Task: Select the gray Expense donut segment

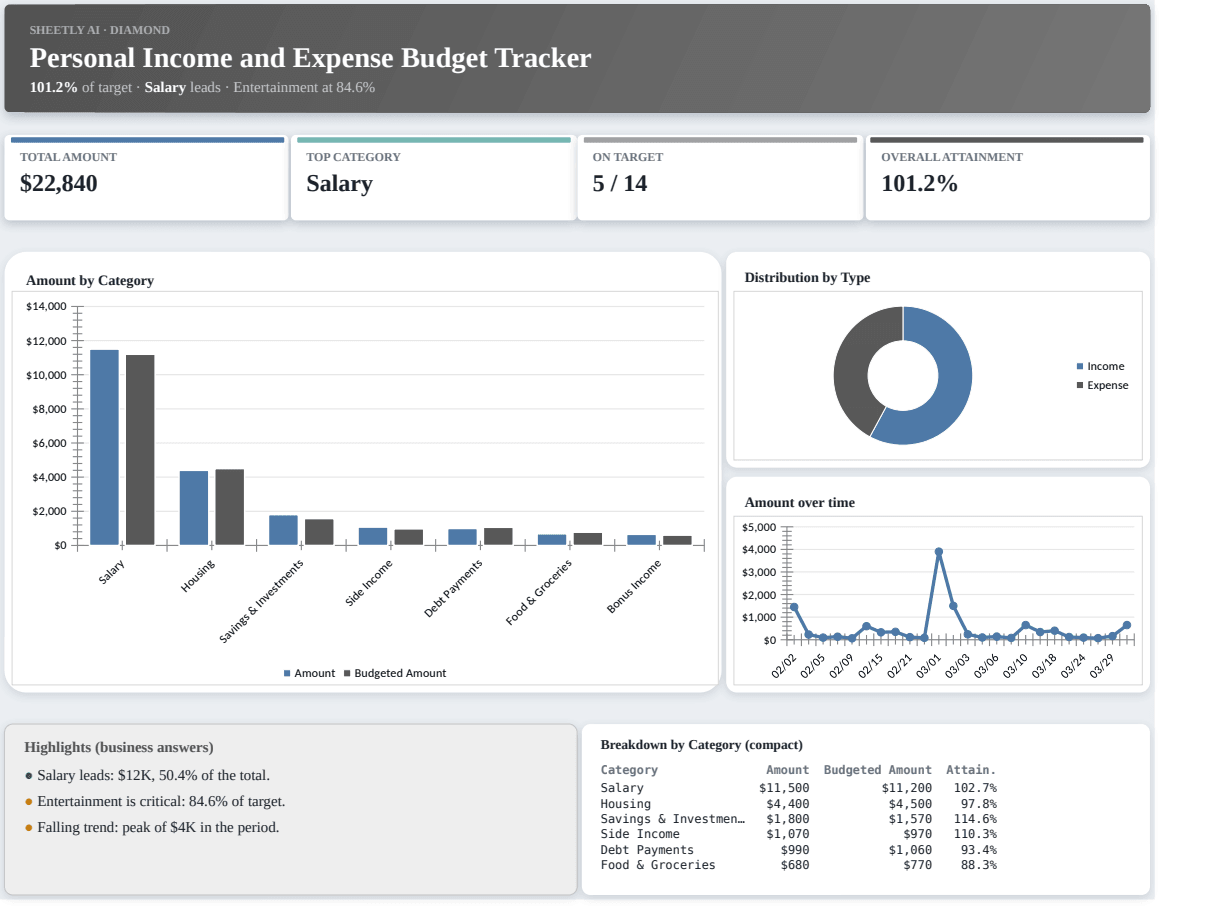Action: coord(852,365)
